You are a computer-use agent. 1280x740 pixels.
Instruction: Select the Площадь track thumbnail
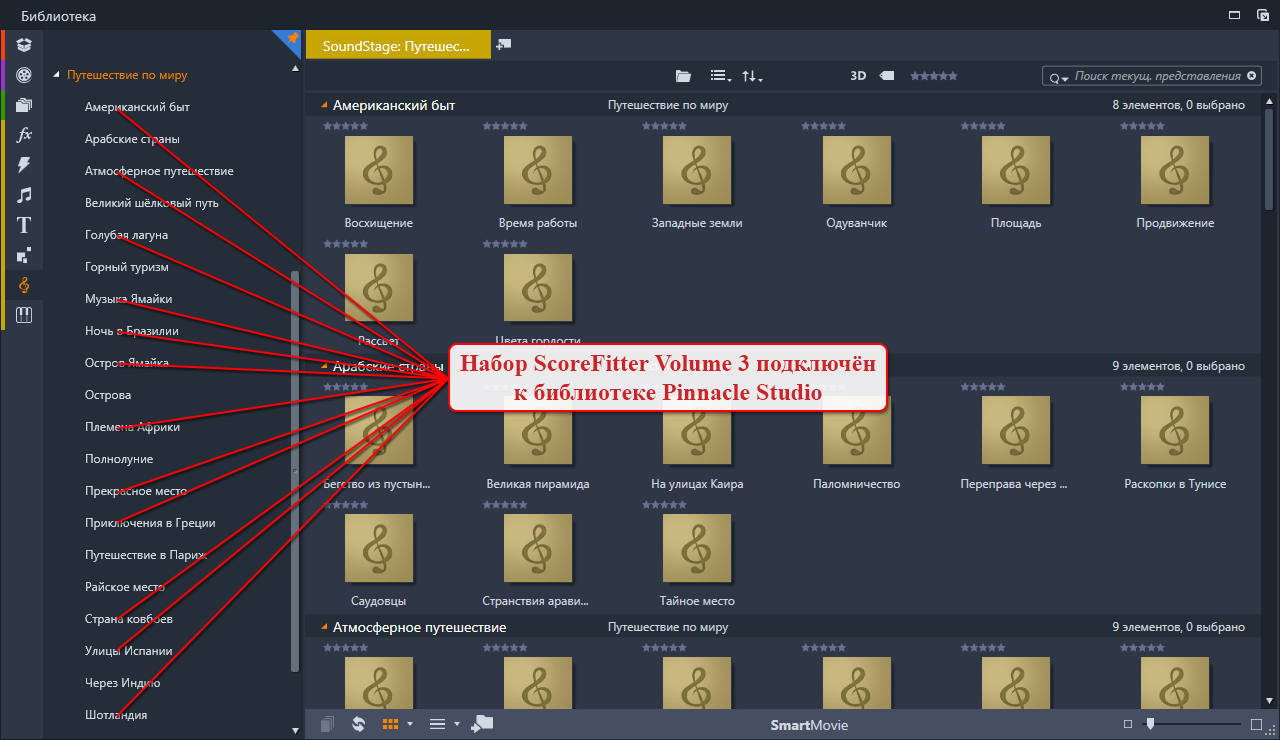[x=1016, y=170]
